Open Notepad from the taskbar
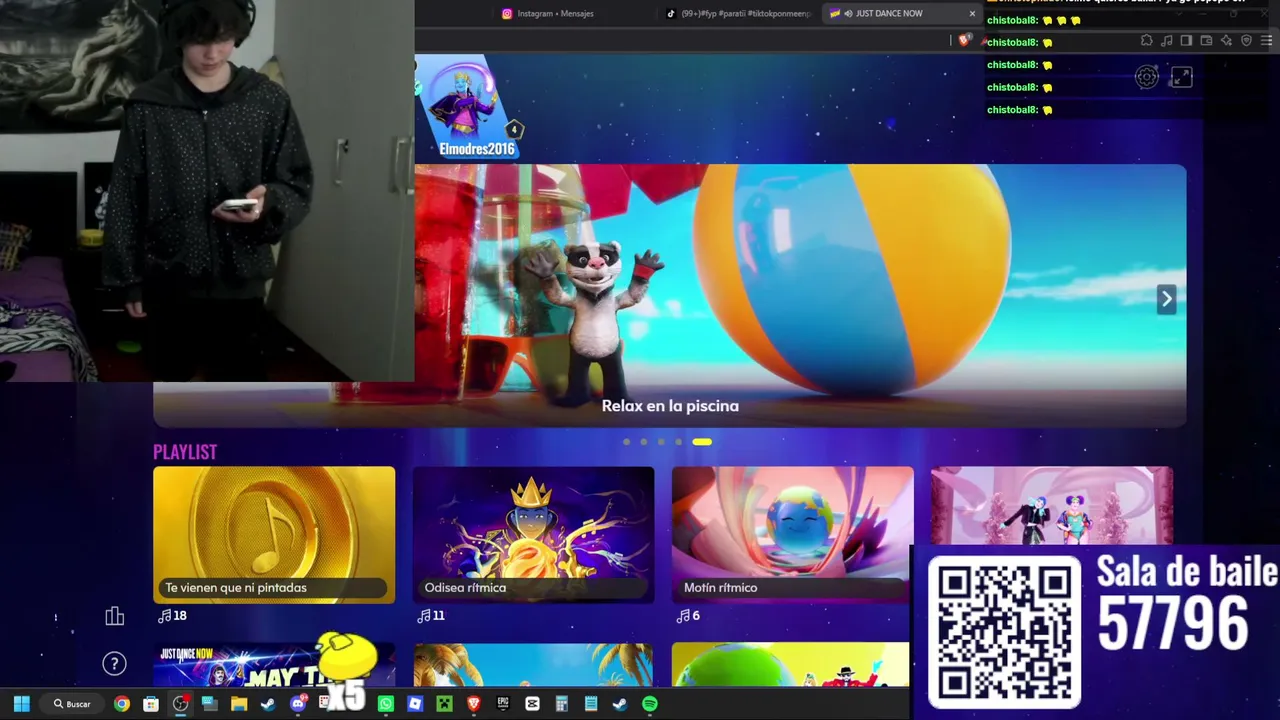Viewport: 1280px width, 720px height. coord(591,704)
